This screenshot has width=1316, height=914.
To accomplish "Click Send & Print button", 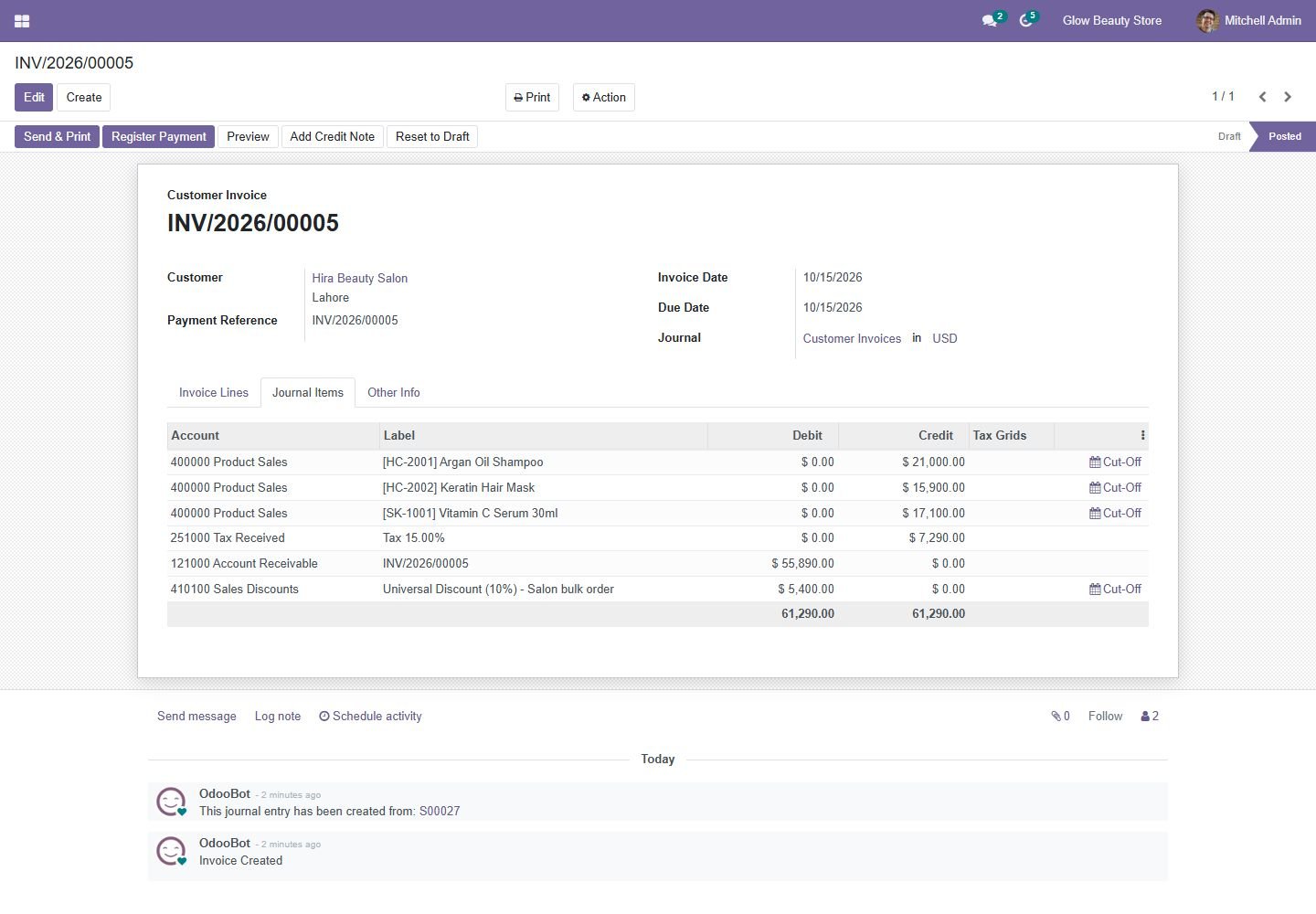I will click(57, 137).
